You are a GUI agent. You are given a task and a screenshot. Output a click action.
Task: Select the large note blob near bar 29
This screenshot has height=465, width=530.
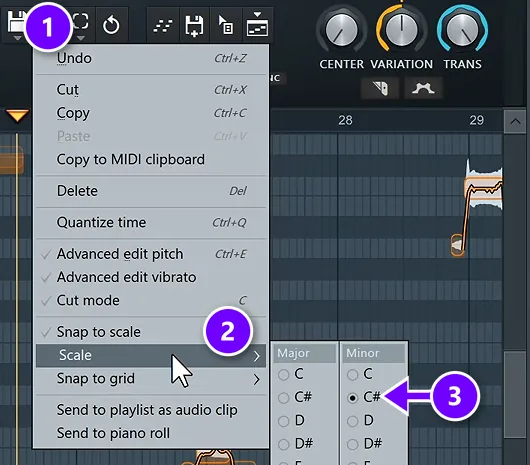(x=484, y=189)
